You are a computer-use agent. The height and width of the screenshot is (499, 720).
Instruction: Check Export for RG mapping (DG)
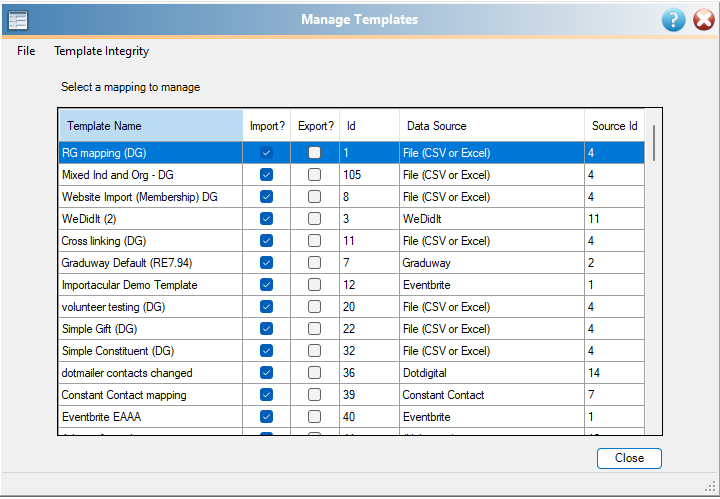click(315, 152)
